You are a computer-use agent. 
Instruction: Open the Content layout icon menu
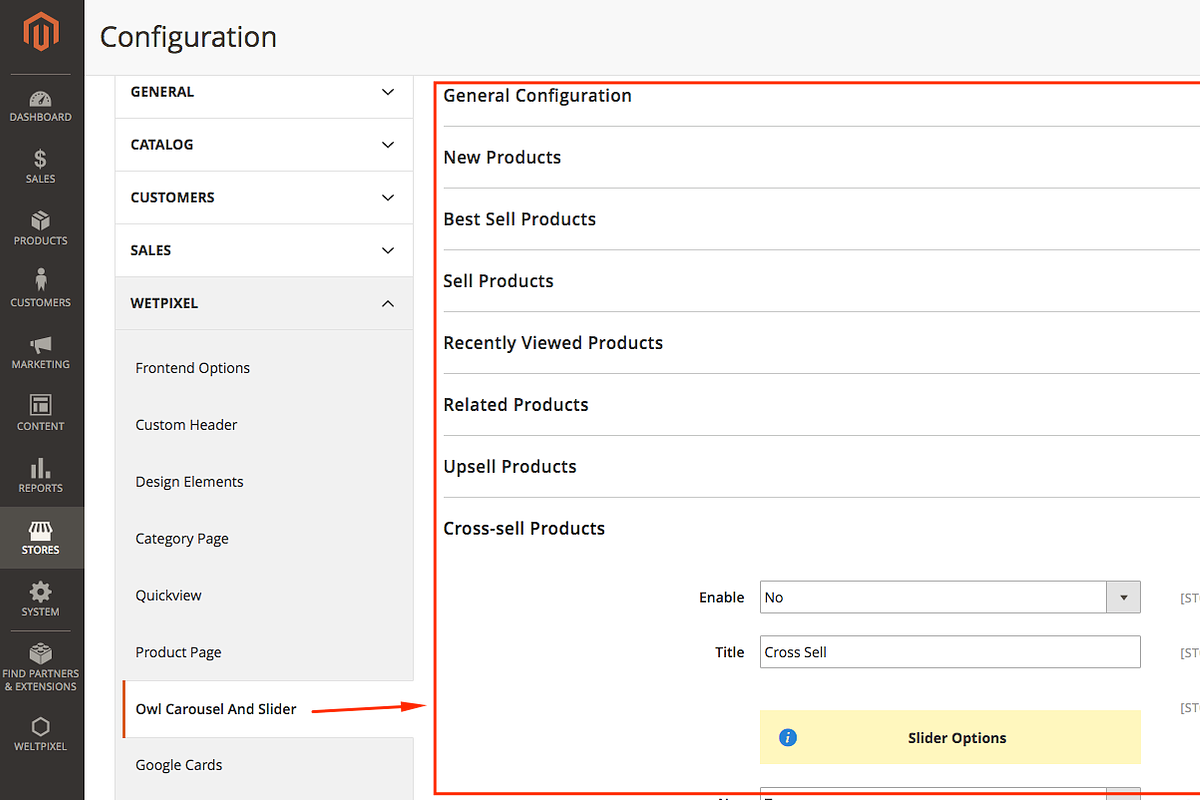tap(41, 414)
